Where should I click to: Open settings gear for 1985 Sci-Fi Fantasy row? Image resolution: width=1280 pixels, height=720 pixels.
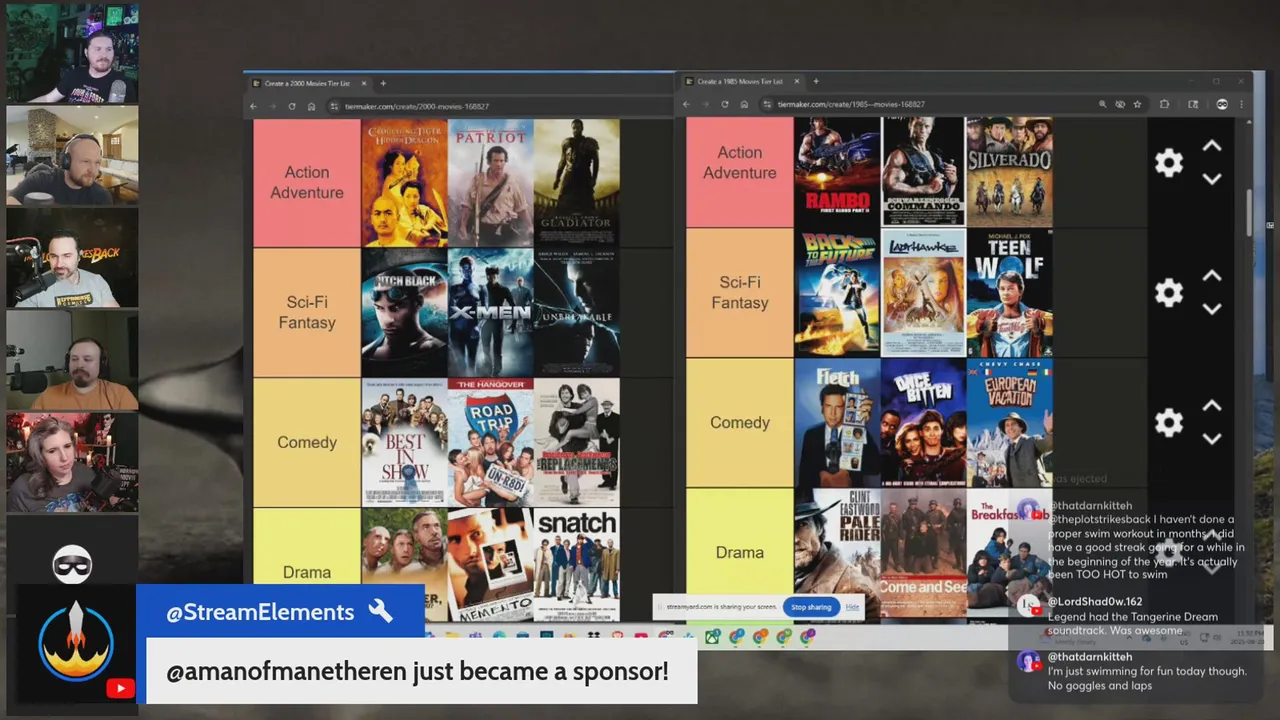tap(1169, 293)
